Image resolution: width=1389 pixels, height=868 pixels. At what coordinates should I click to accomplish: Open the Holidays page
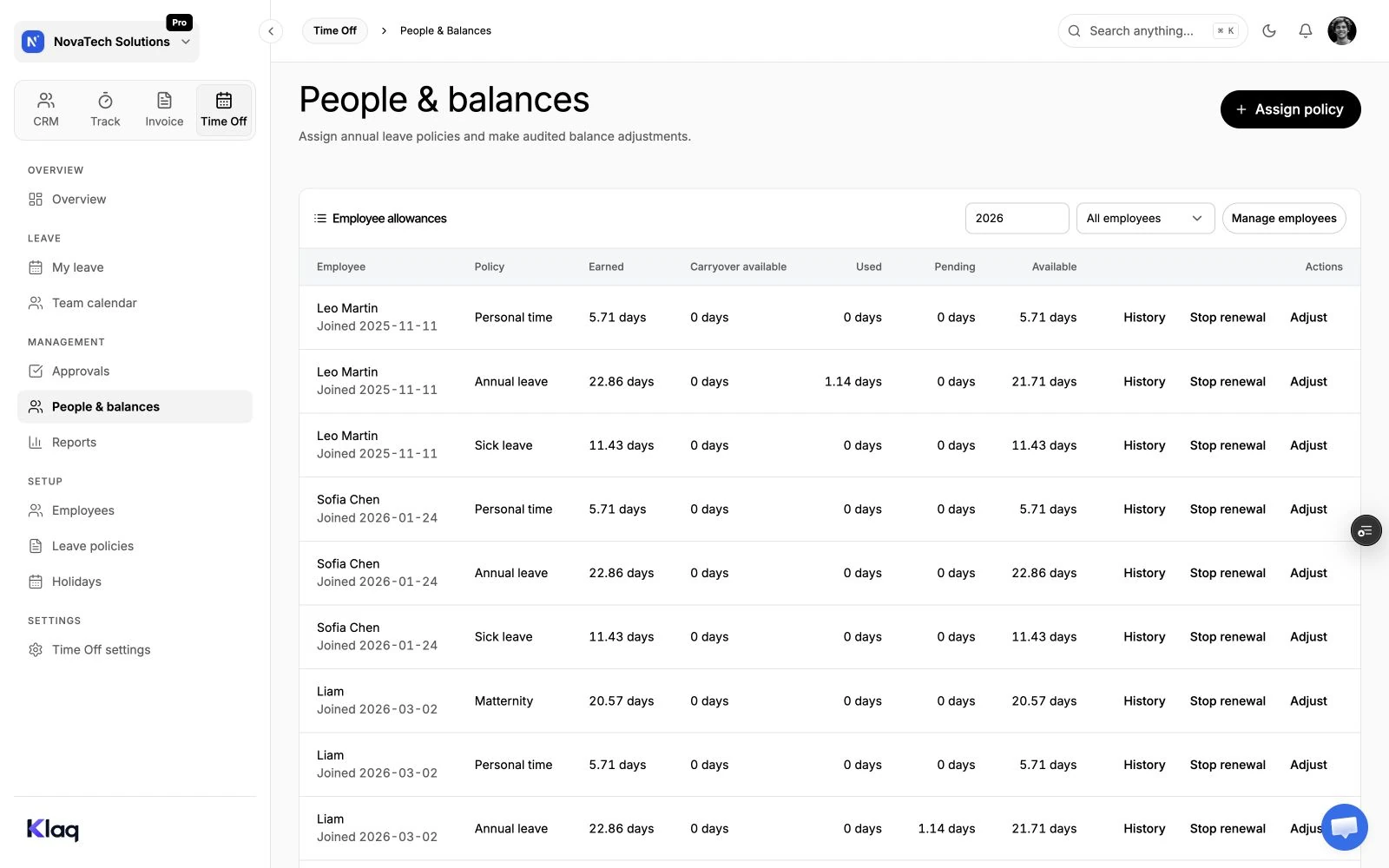[x=135, y=582]
